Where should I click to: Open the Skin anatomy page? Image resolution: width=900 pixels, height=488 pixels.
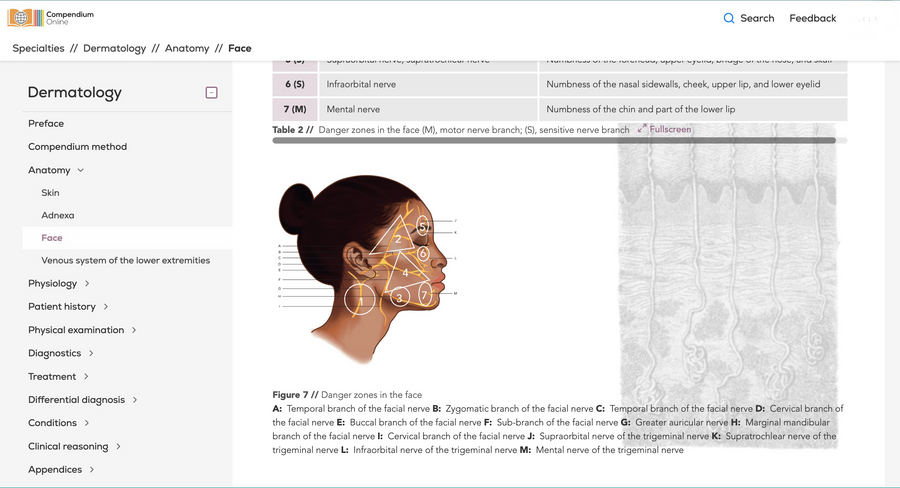[50, 192]
